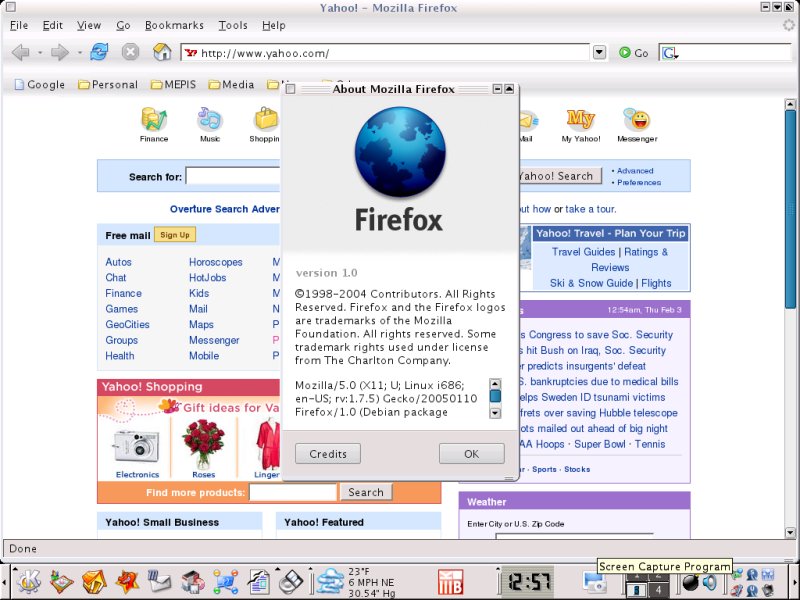Open the Home page icon
The image size is (800, 600).
click(162, 52)
